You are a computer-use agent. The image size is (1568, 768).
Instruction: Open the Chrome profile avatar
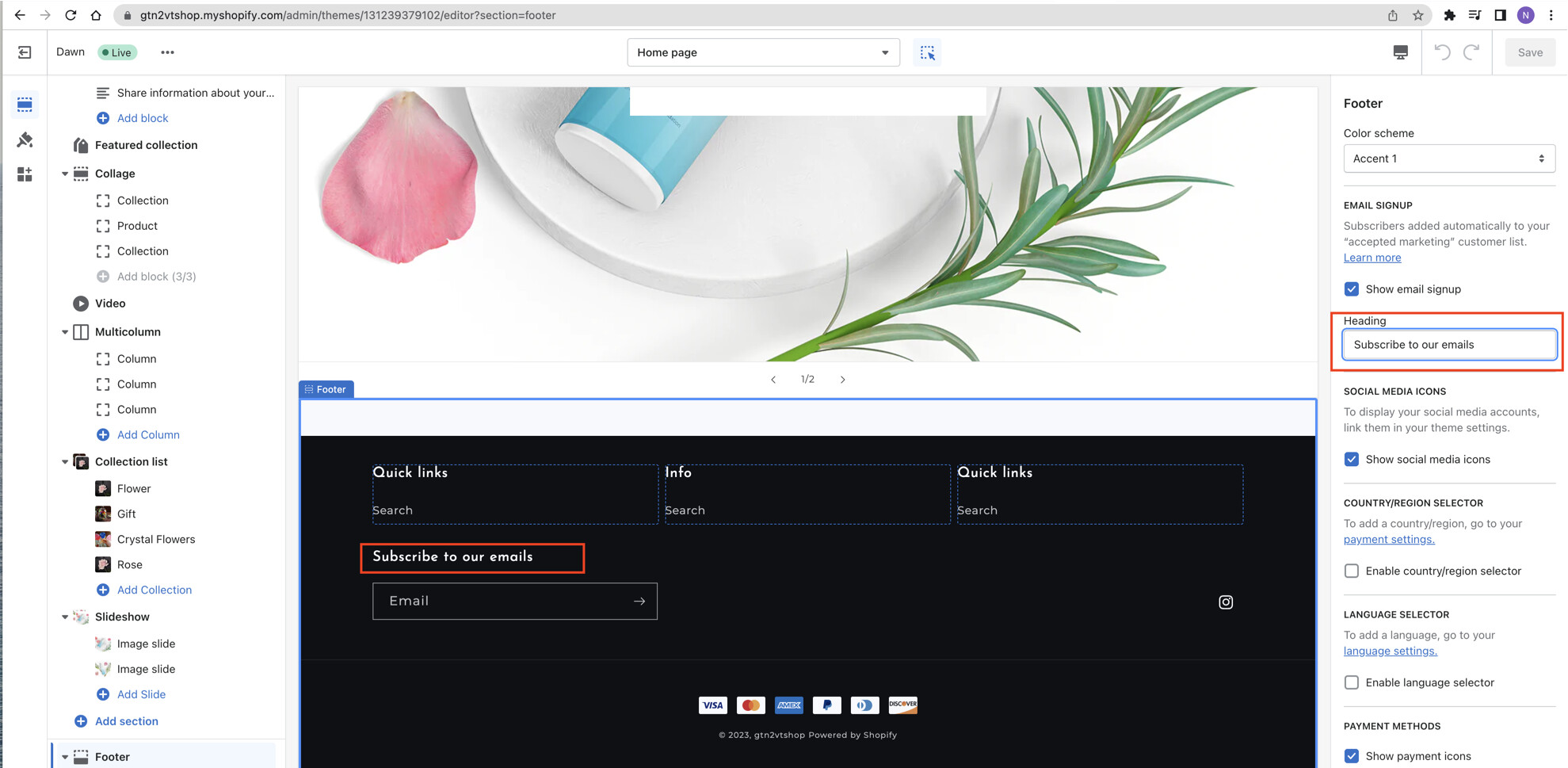pyautogui.click(x=1526, y=15)
